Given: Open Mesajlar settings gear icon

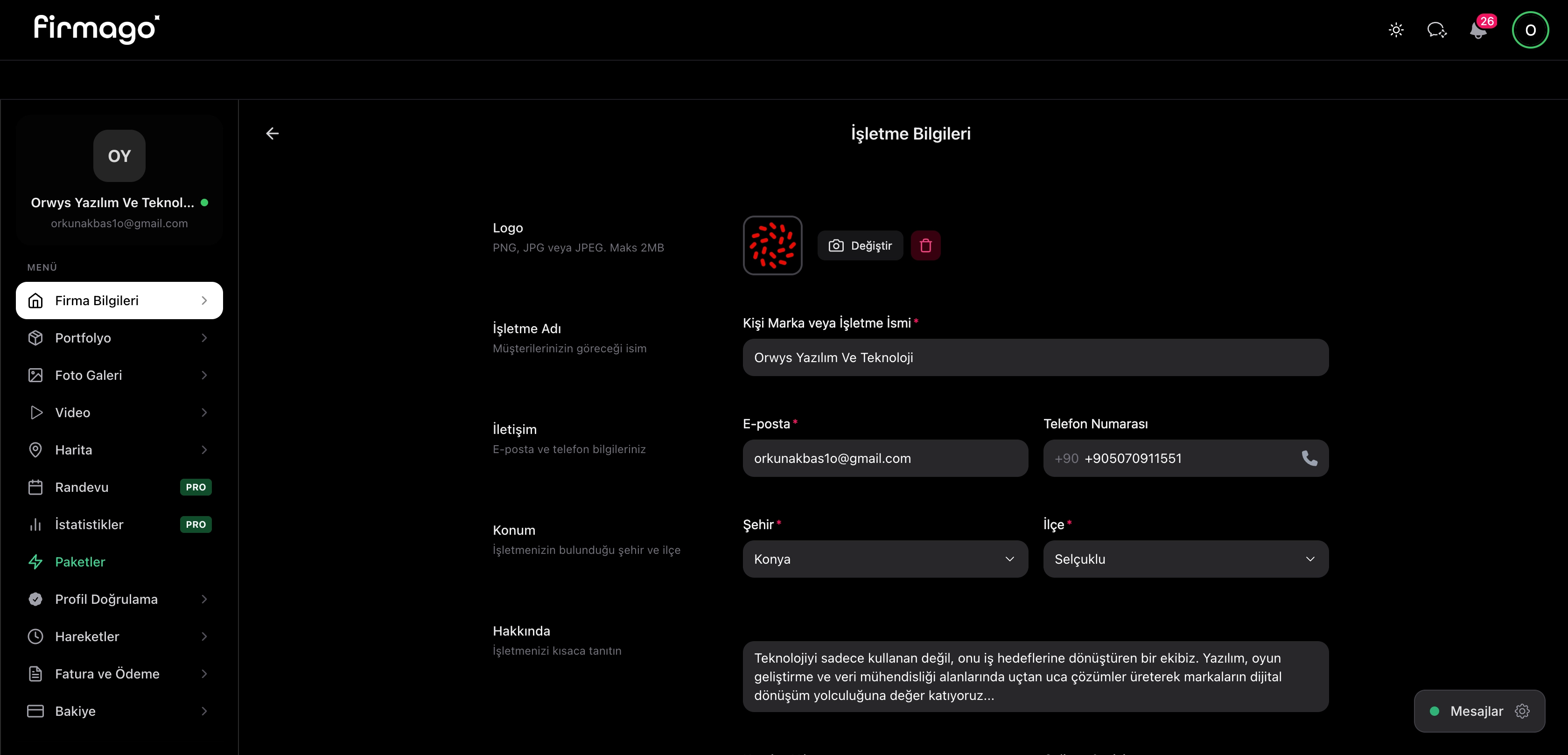Looking at the screenshot, I should [1522, 711].
